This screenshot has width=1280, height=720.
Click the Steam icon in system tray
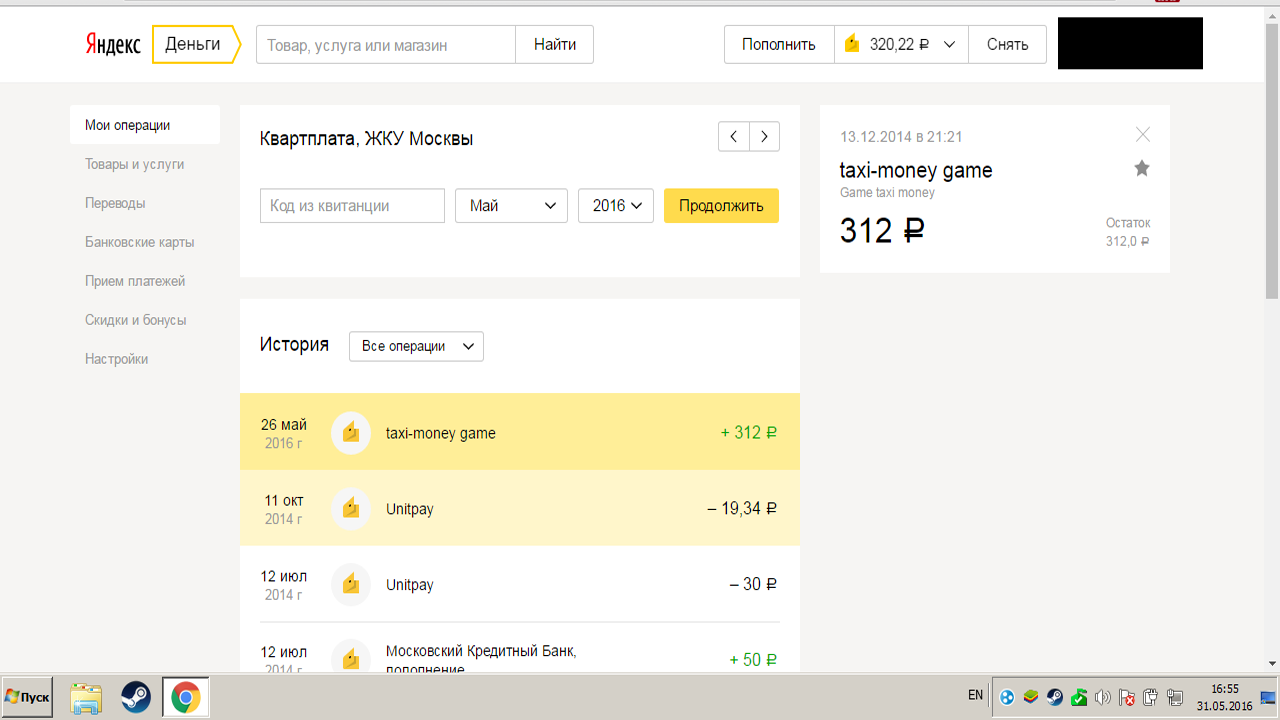pyautogui.click(x=1055, y=697)
